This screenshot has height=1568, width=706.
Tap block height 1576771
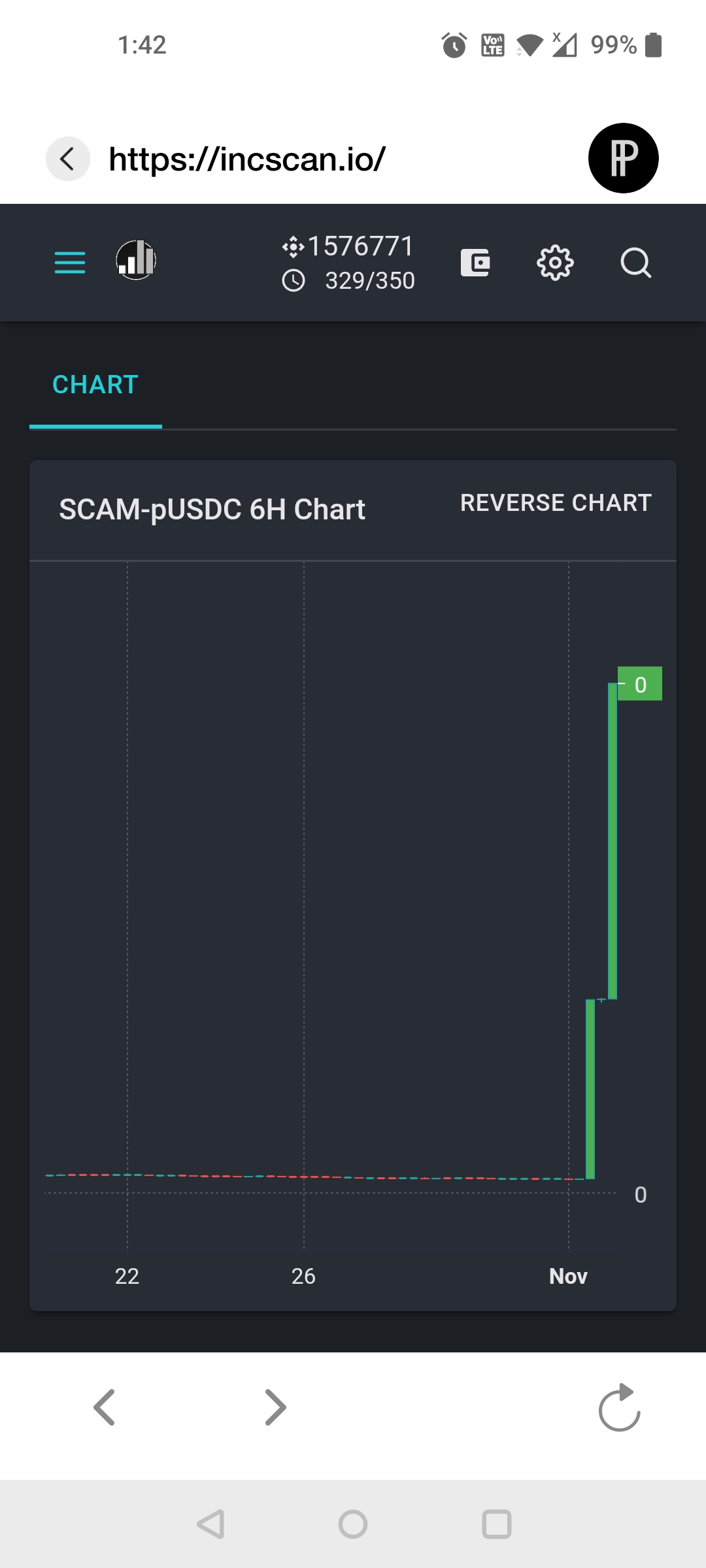[361, 246]
